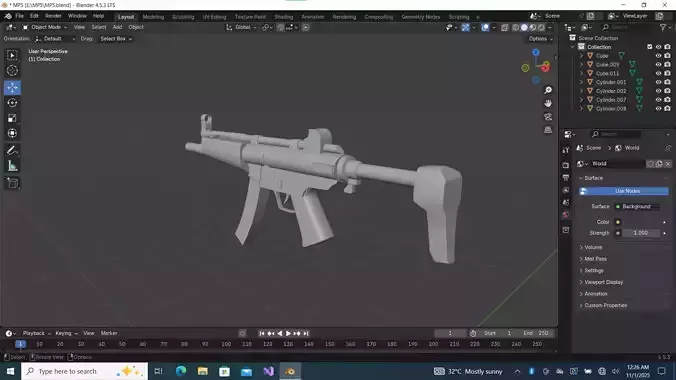Open the Add menu in viewport header
The image size is (676, 380).
point(117,27)
